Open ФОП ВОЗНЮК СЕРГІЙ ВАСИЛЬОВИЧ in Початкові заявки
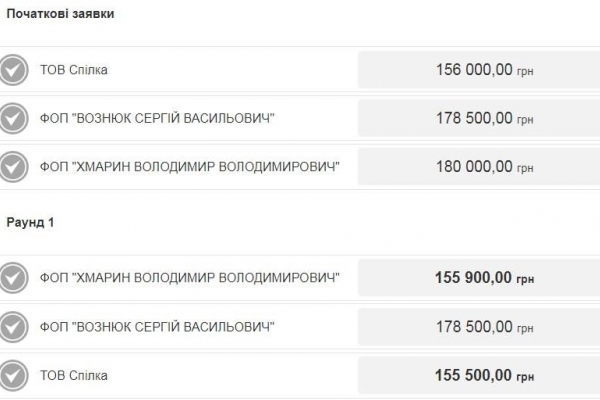Image resolution: width=600 pixels, height=400 pixels. coord(157,119)
